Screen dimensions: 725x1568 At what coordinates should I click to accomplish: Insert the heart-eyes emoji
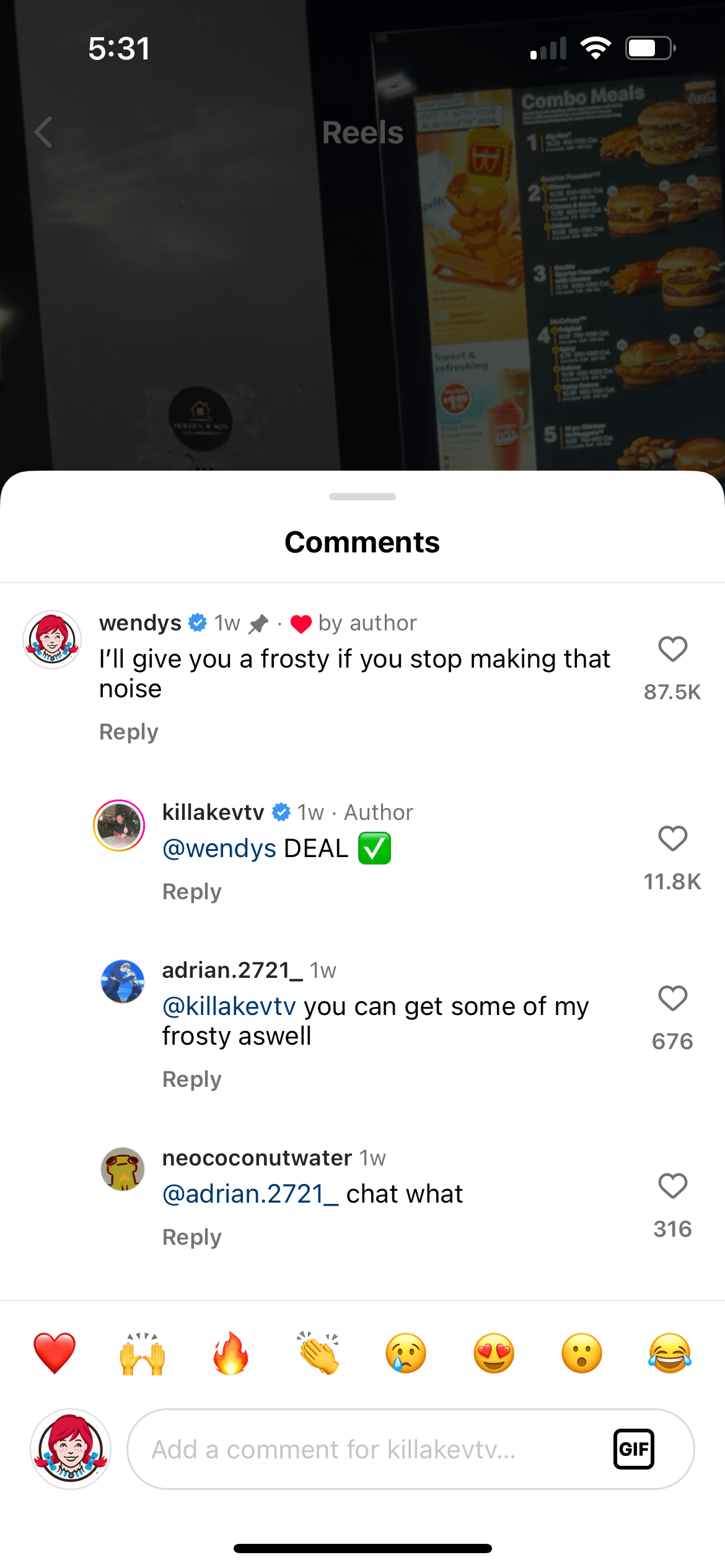pos(494,1353)
